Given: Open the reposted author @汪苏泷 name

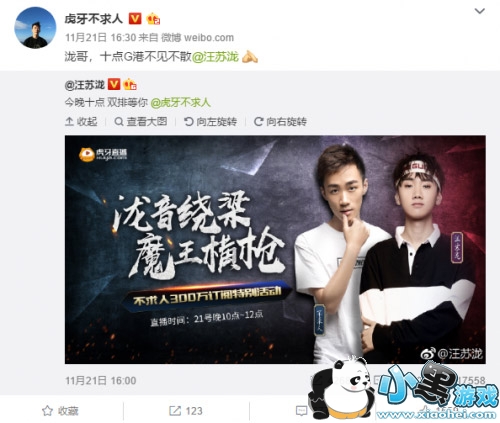Looking at the screenshot, I should coord(85,85).
